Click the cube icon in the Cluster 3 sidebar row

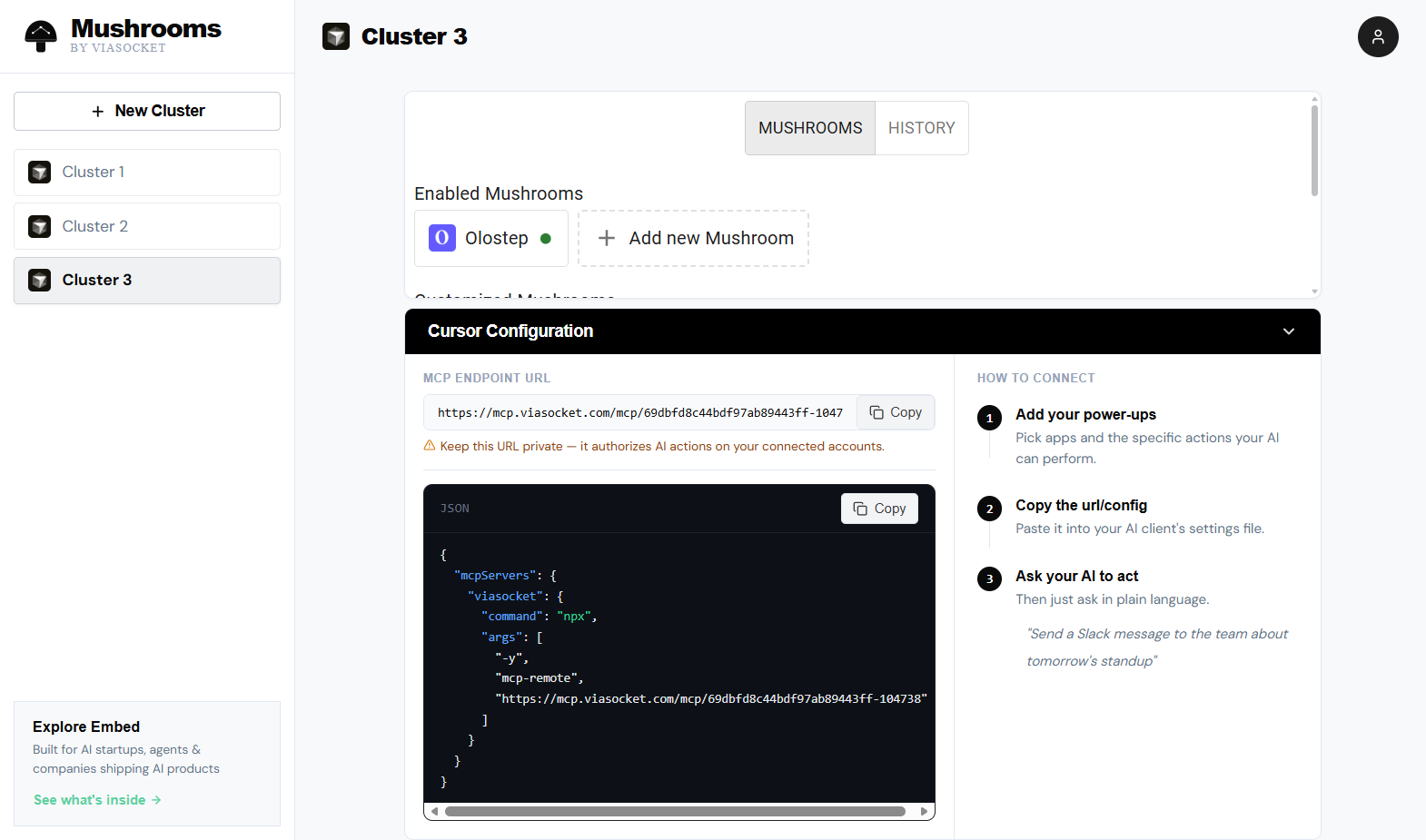point(40,280)
